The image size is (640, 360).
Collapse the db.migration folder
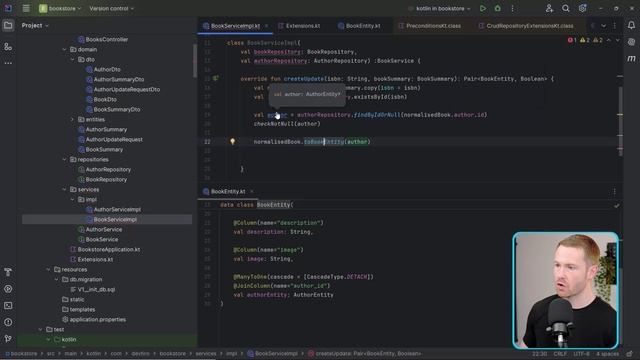56,280
